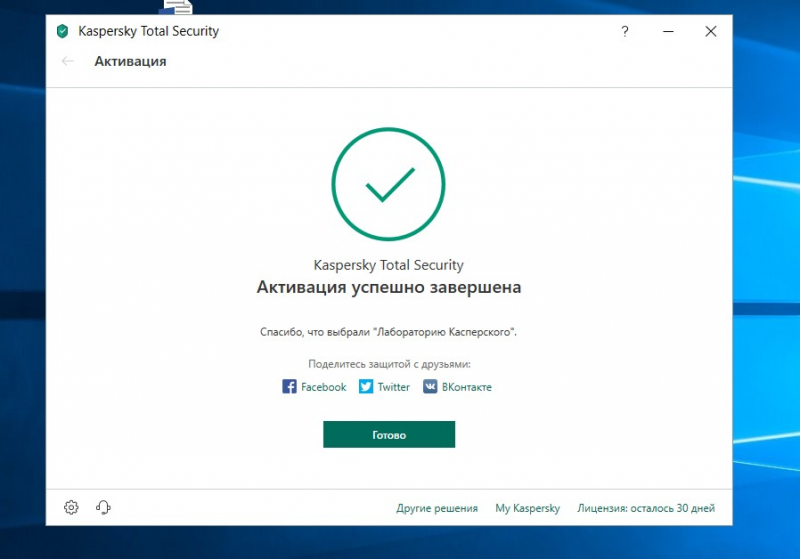Click the Готово button
Image resolution: width=800 pixels, height=559 pixels.
pyautogui.click(x=389, y=435)
